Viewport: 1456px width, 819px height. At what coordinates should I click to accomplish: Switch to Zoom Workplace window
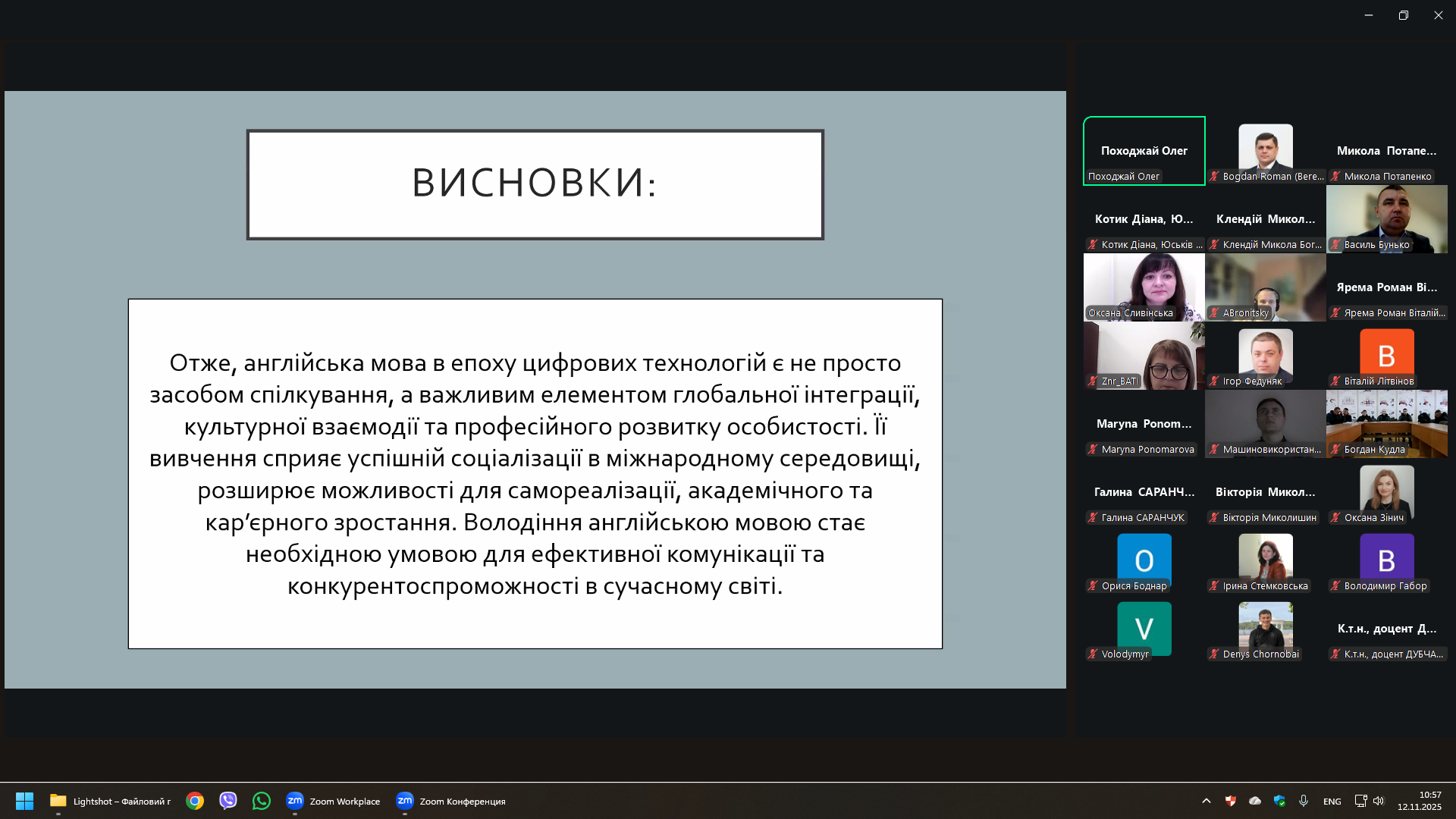coord(333,801)
